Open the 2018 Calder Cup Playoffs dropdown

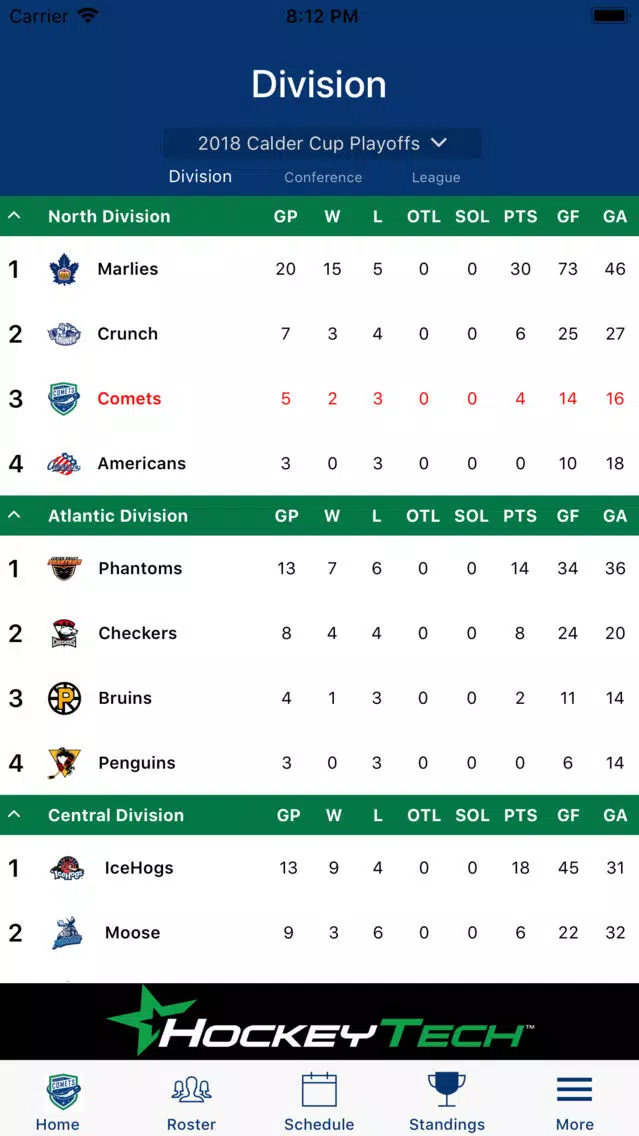pyautogui.click(x=322, y=143)
